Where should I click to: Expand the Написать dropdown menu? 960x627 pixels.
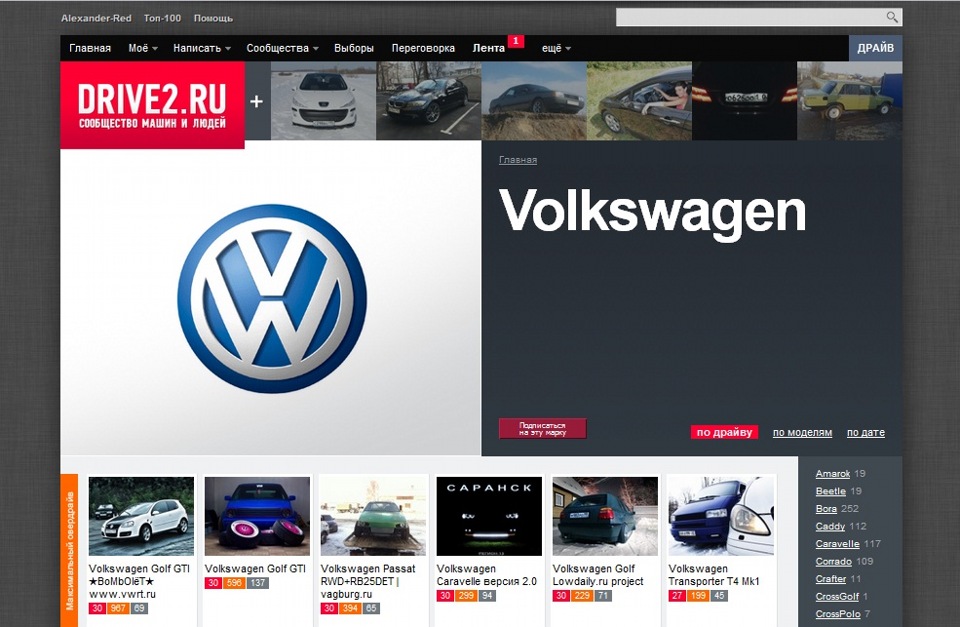tap(201, 48)
